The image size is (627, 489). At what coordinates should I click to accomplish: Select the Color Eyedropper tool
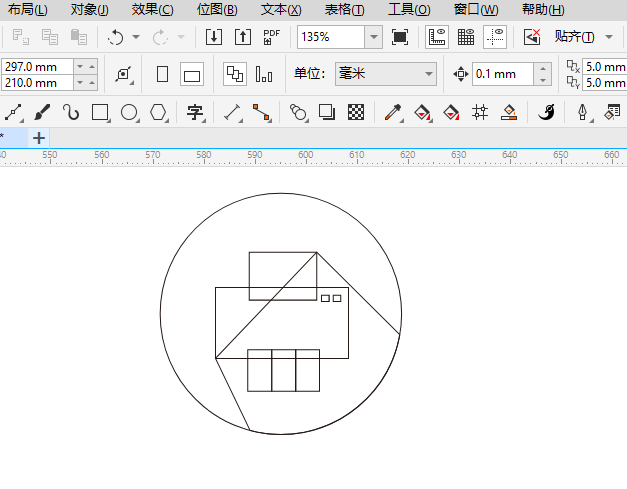pos(393,112)
